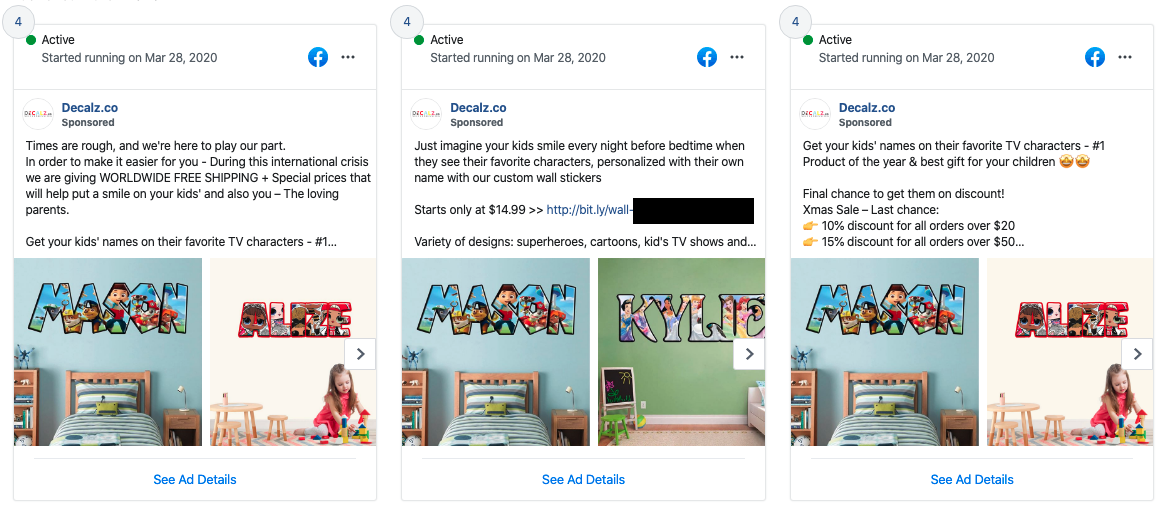The image size is (1162, 510).
Task: Click 'Started running on Mar 28, 2020' in 'Xmas Sale' ad
Action: click(x=906, y=58)
